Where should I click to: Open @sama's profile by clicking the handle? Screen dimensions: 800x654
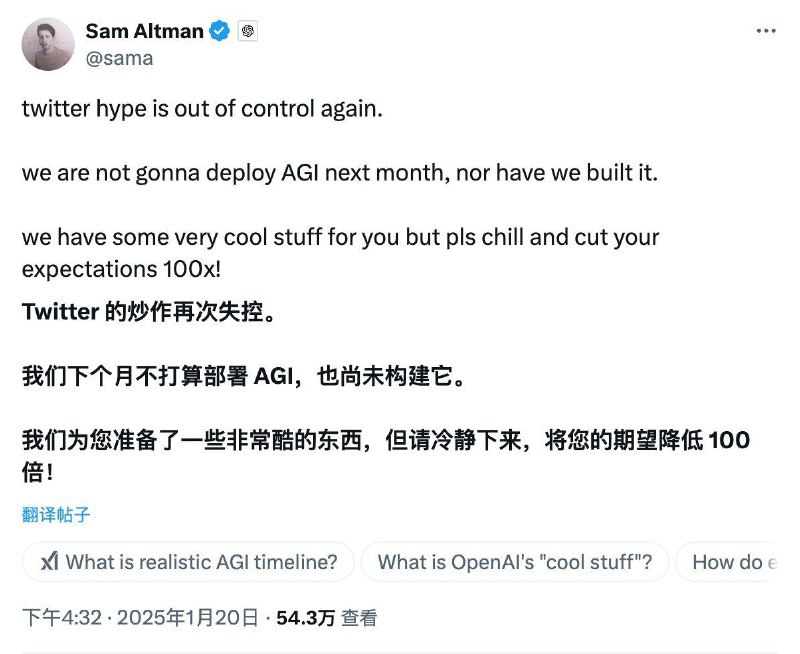click(118, 58)
